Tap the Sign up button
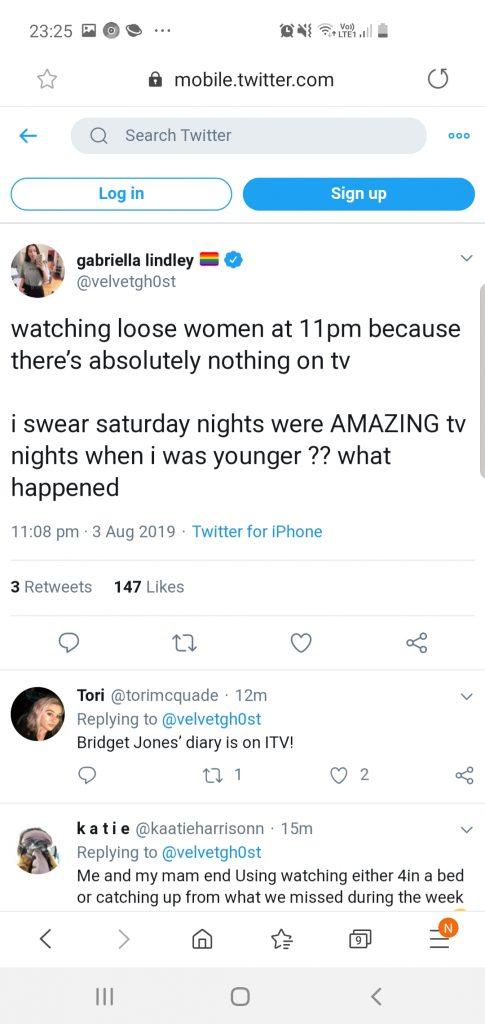Image resolution: width=485 pixels, height=1024 pixels. 359,194
